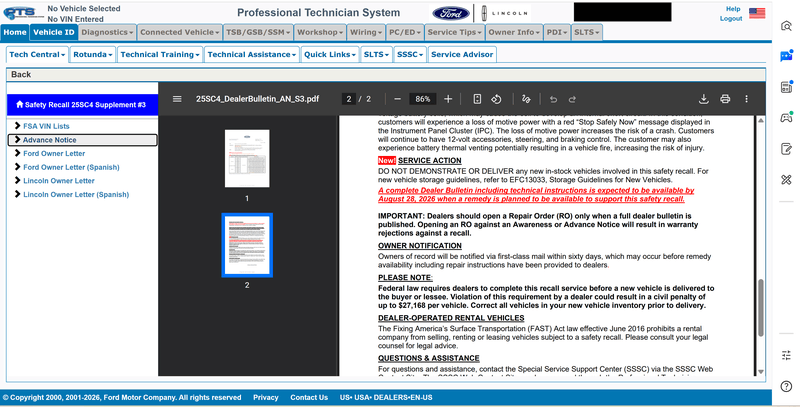Viewport: 800px width, 407px height.
Task: Open the Lincoln Owner Letter item
Action: [x=59, y=181]
